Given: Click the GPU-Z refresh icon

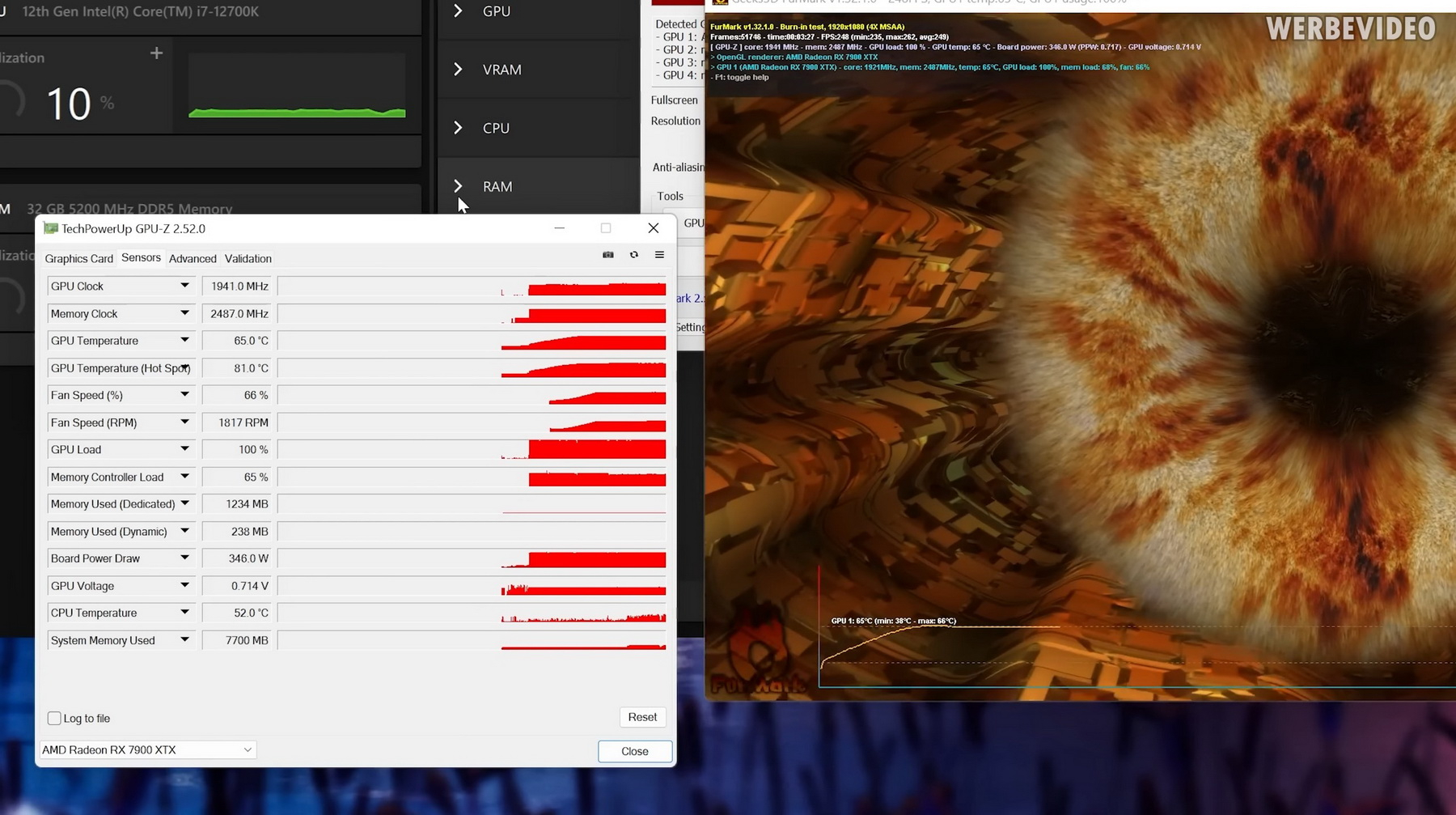Looking at the screenshot, I should click(x=634, y=255).
